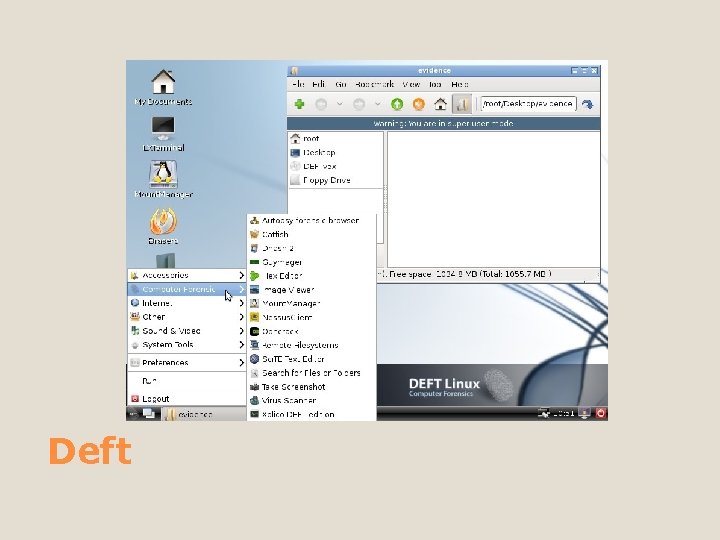
Task: Click the green plus new tab icon
Action: coord(299,104)
